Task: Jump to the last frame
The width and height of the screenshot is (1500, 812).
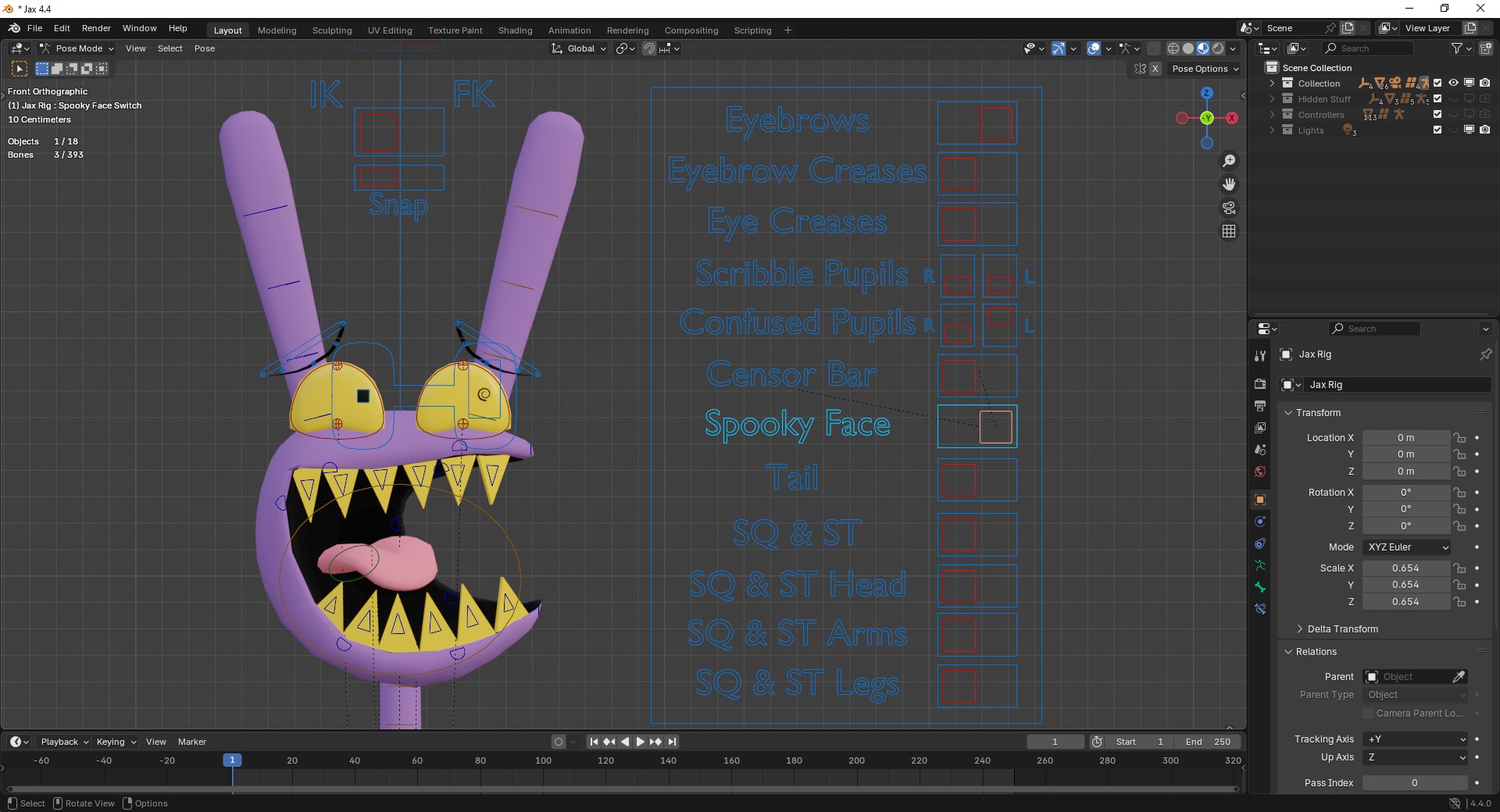Action: [672, 742]
